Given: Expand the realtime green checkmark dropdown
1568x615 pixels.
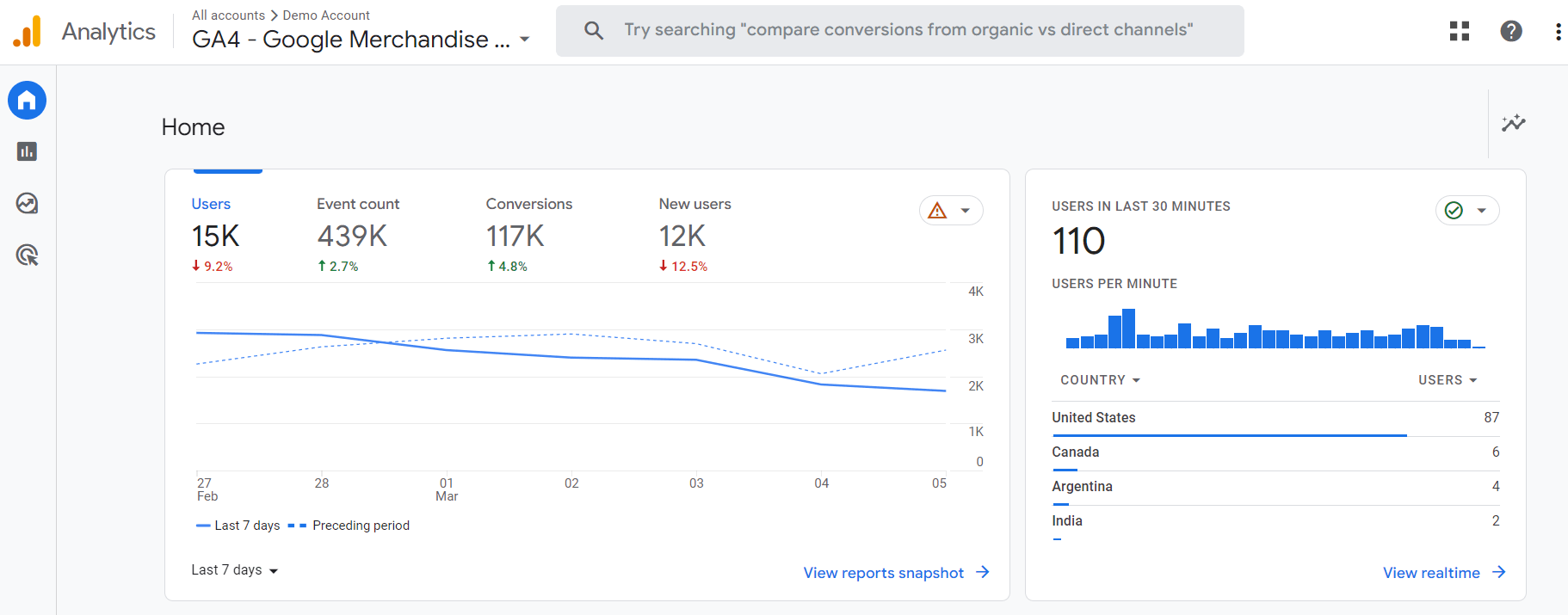Looking at the screenshot, I should (x=1467, y=211).
